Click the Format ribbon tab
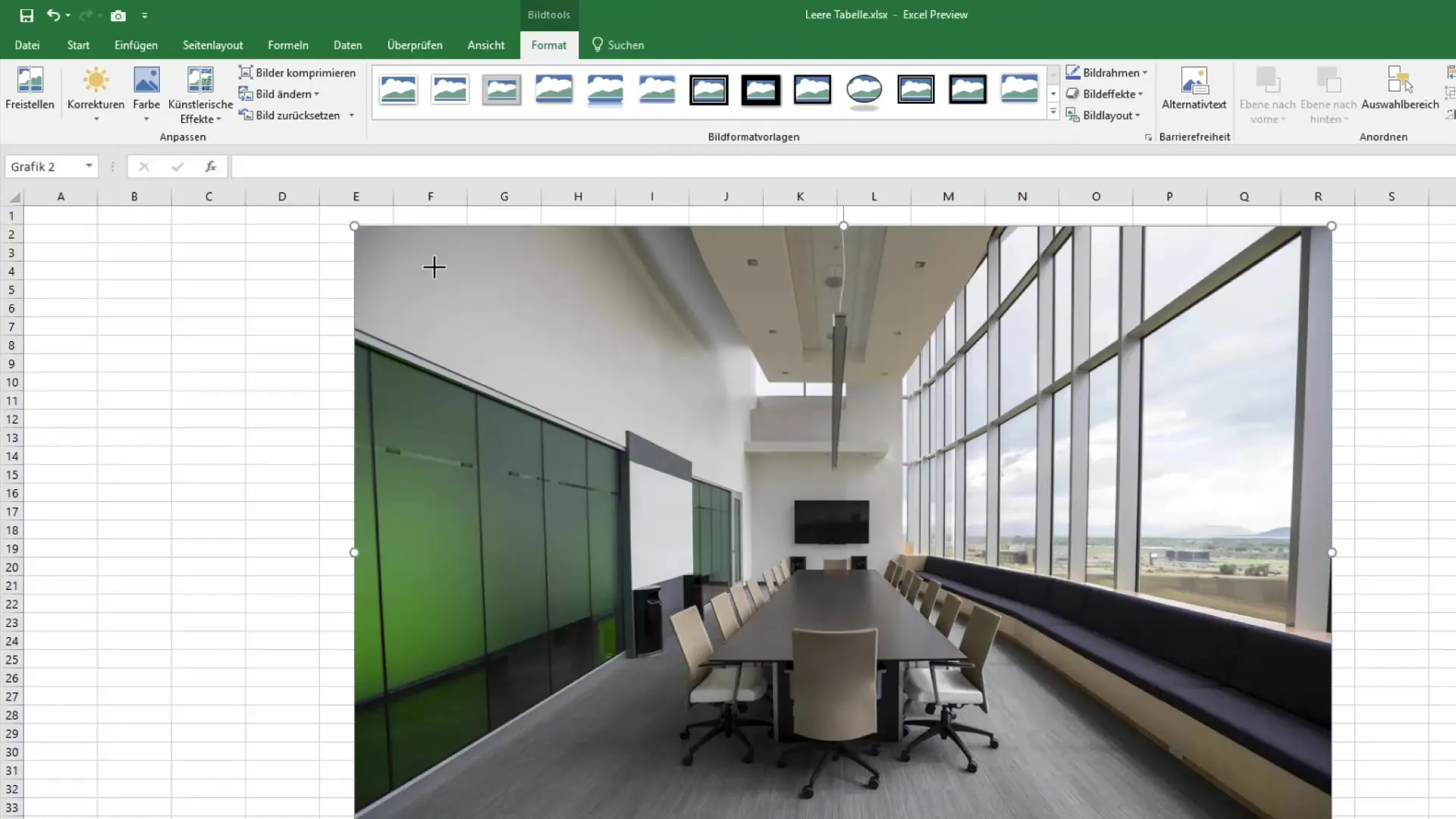 coord(549,45)
